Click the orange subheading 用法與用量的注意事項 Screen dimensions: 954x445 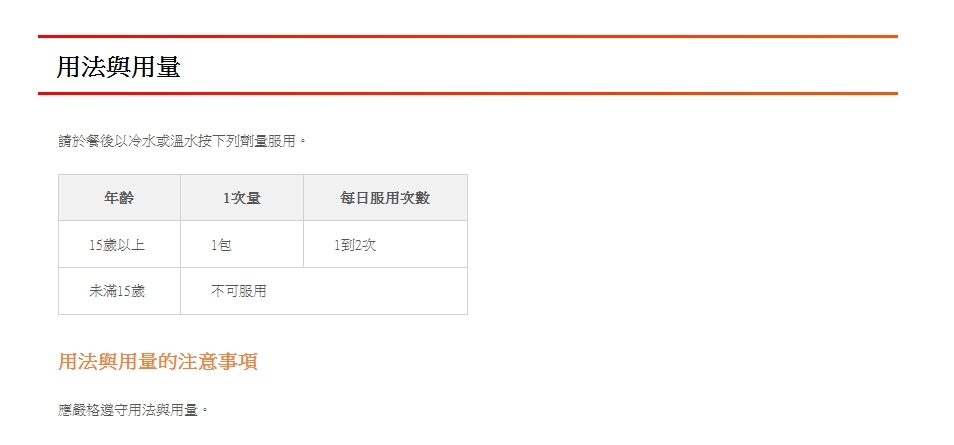tap(158, 362)
